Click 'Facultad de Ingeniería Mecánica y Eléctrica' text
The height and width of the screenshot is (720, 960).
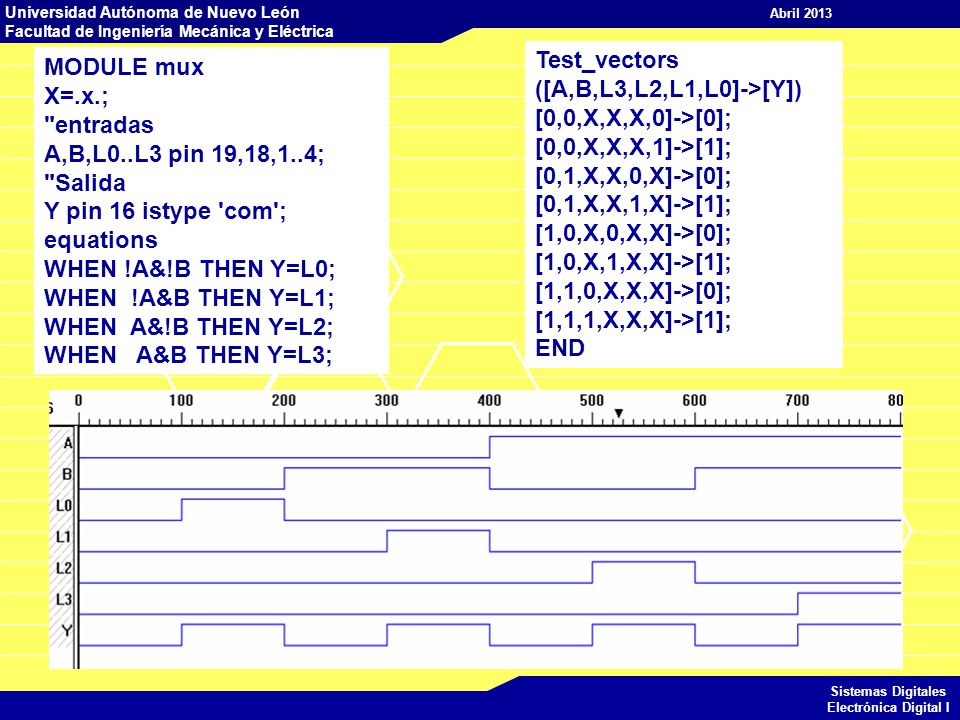[x=169, y=31]
